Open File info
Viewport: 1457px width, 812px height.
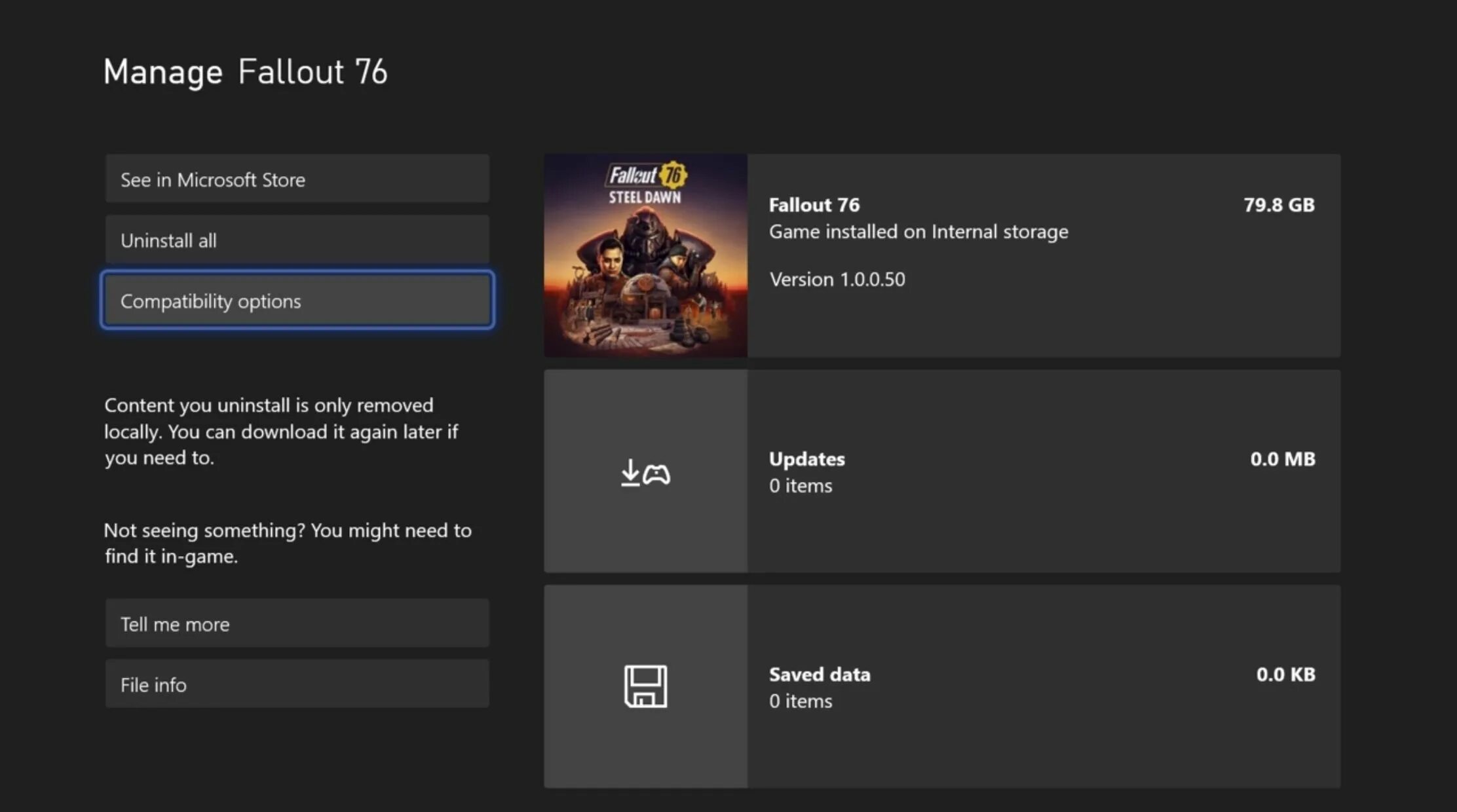[297, 684]
